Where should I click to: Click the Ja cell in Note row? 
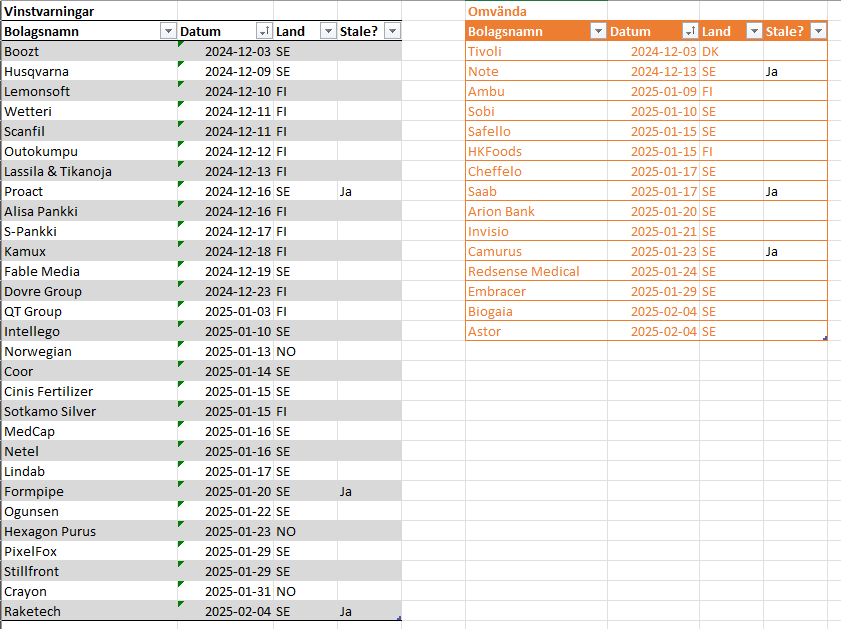point(795,71)
